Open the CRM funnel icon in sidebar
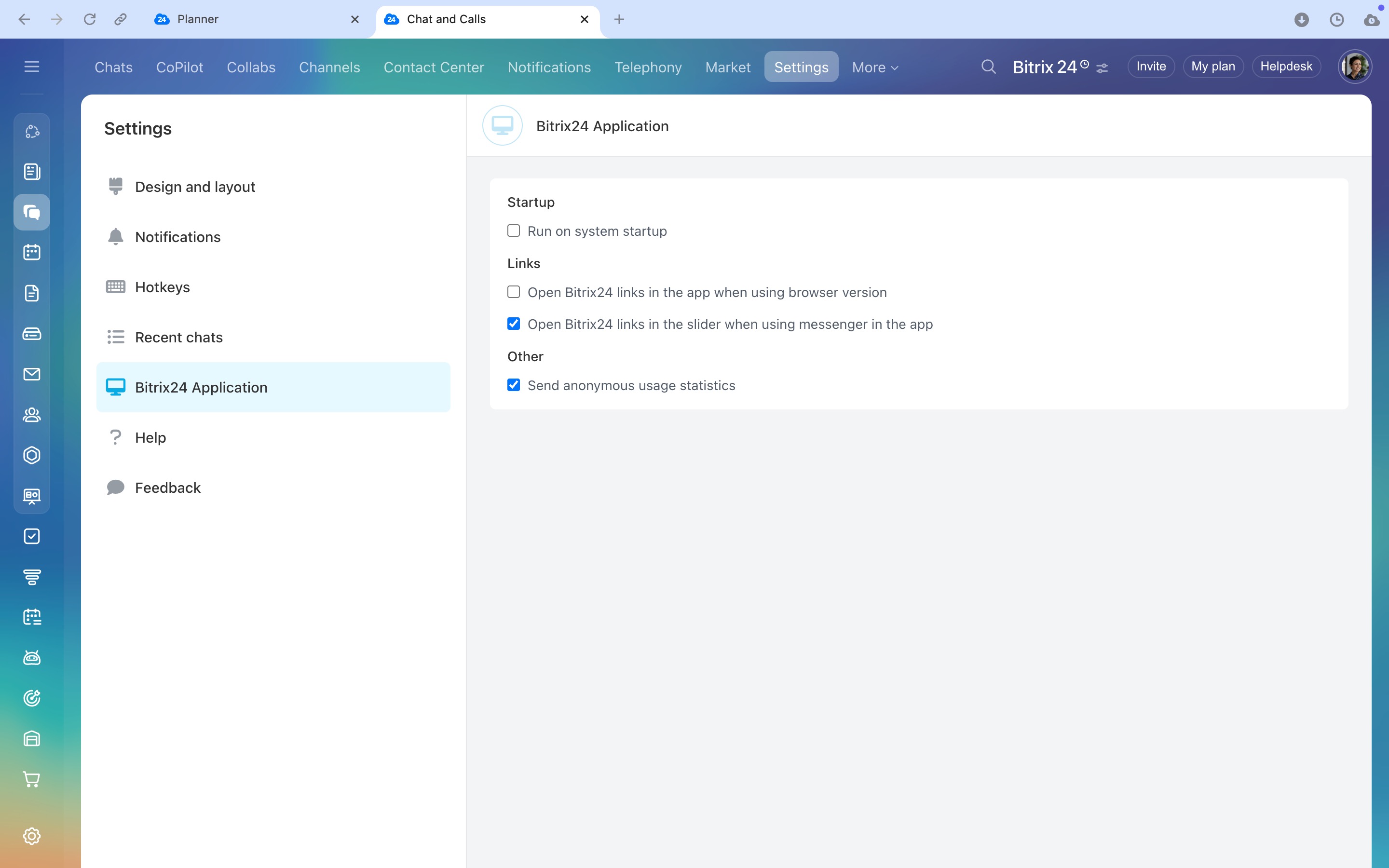This screenshot has width=1389, height=868. pyautogui.click(x=31, y=577)
